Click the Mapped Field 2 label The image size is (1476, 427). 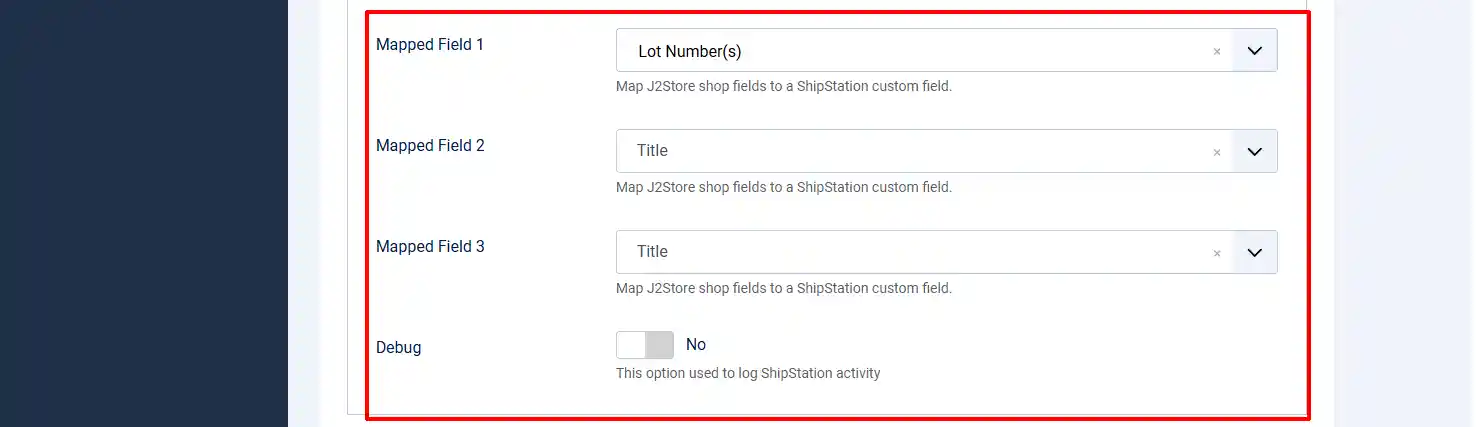430,145
